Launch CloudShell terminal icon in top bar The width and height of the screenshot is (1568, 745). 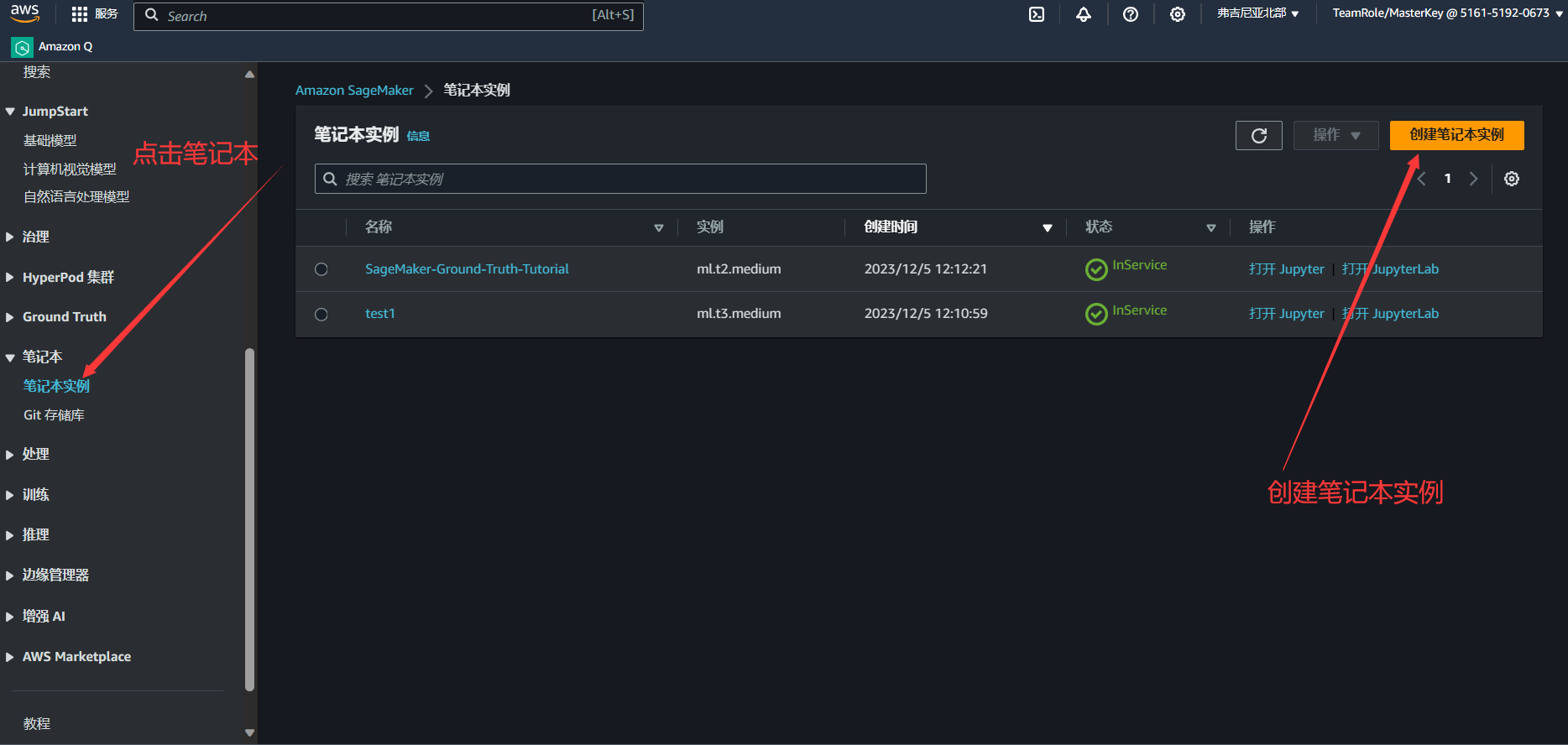coord(1037,14)
